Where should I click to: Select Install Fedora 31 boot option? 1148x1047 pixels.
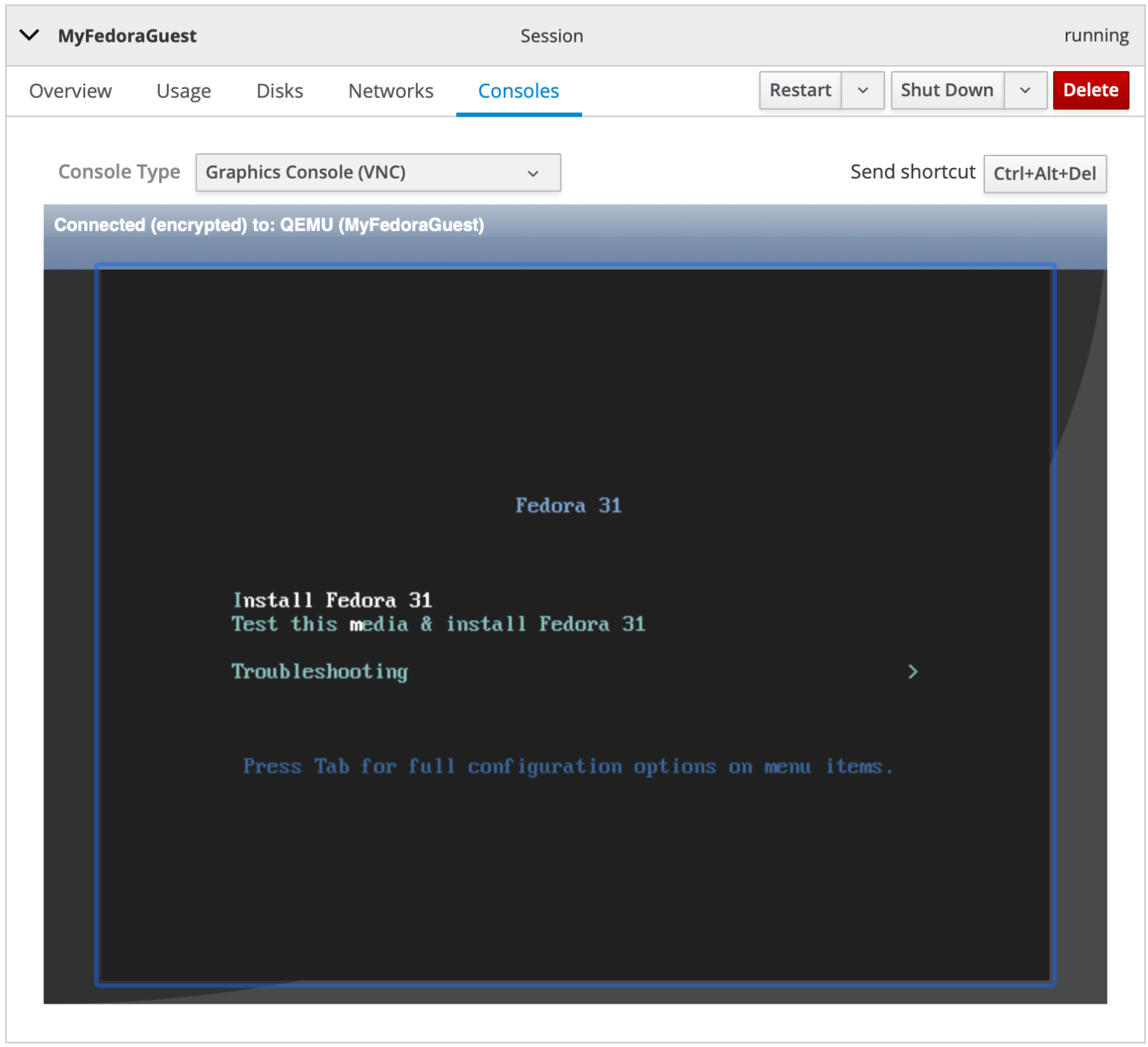click(x=332, y=599)
